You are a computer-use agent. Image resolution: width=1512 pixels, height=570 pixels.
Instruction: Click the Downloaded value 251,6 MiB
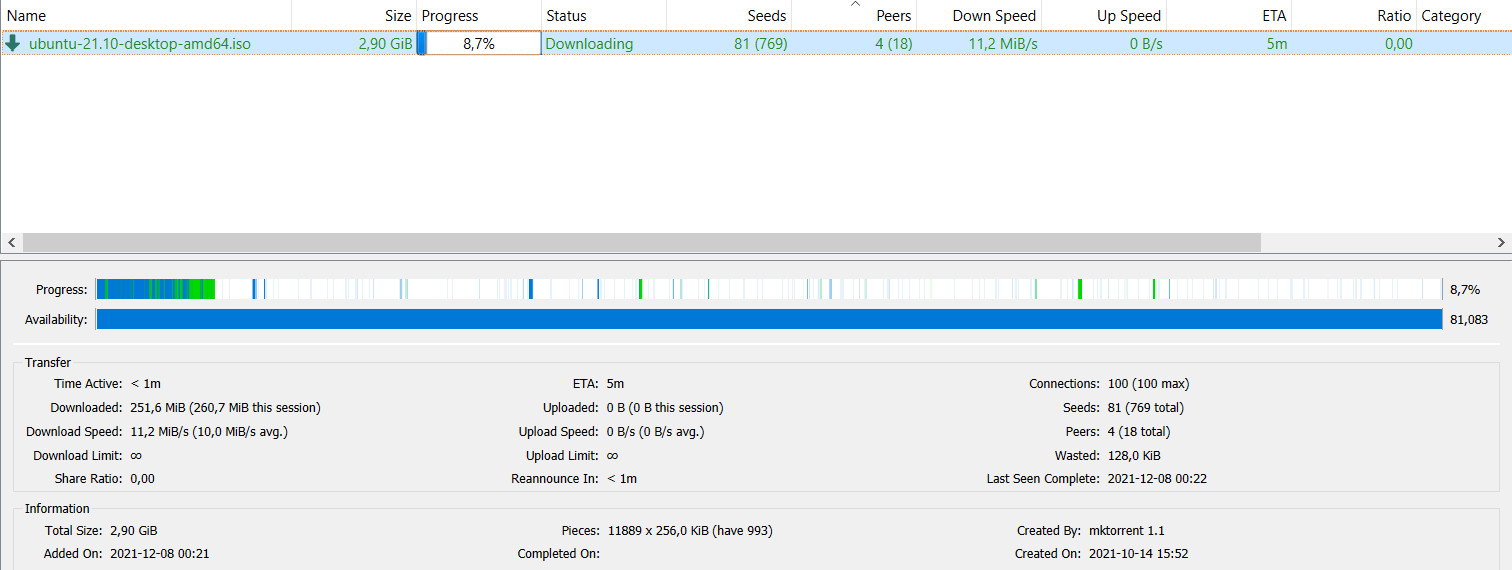[x=225, y=408]
